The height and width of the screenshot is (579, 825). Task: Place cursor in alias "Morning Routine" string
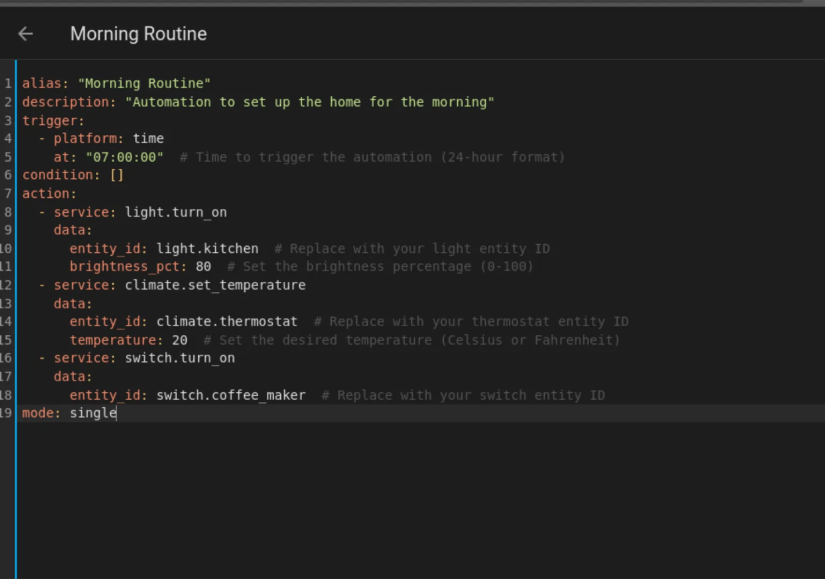tap(144, 83)
